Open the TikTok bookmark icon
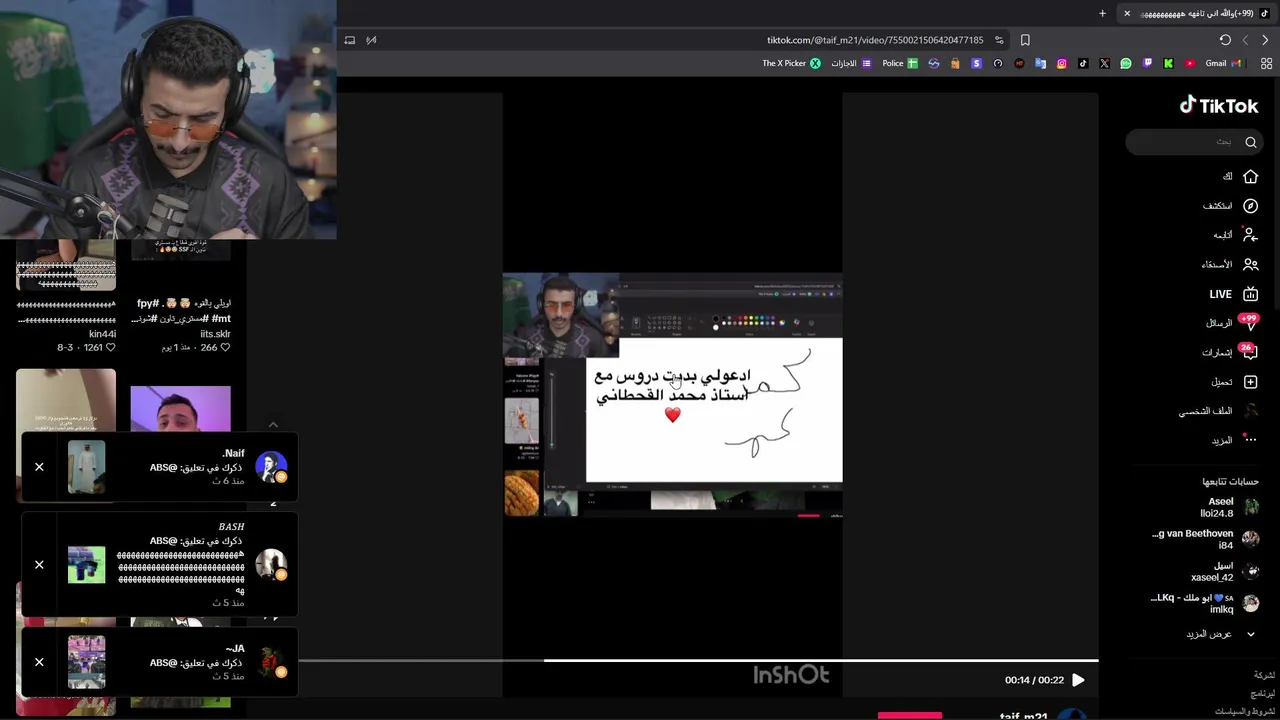This screenshot has height=720, width=1280. pos(1083,63)
